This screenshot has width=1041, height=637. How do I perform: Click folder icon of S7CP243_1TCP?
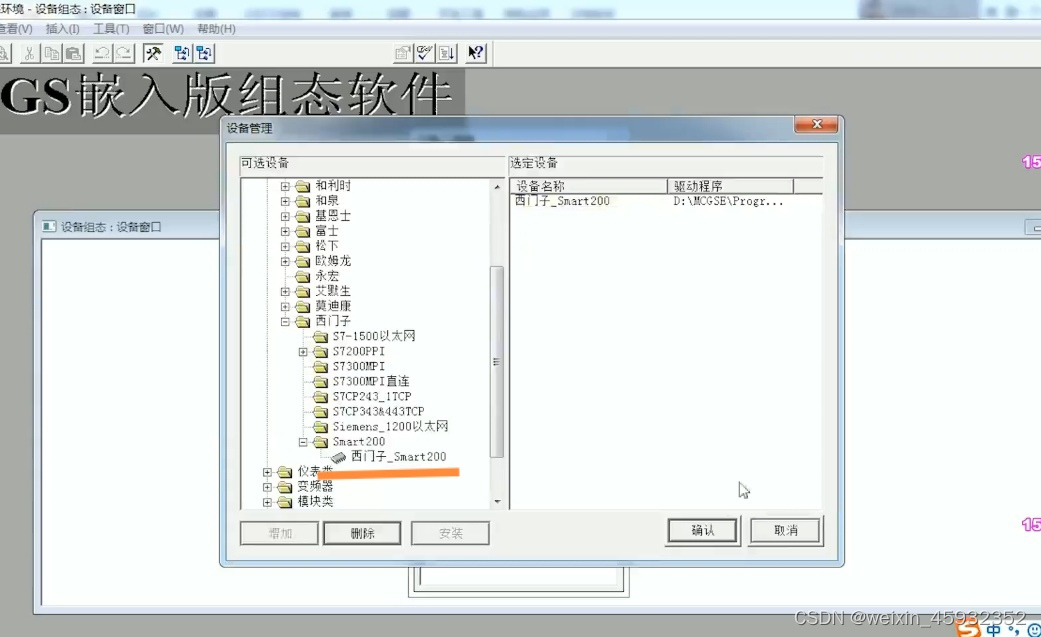[321, 397]
